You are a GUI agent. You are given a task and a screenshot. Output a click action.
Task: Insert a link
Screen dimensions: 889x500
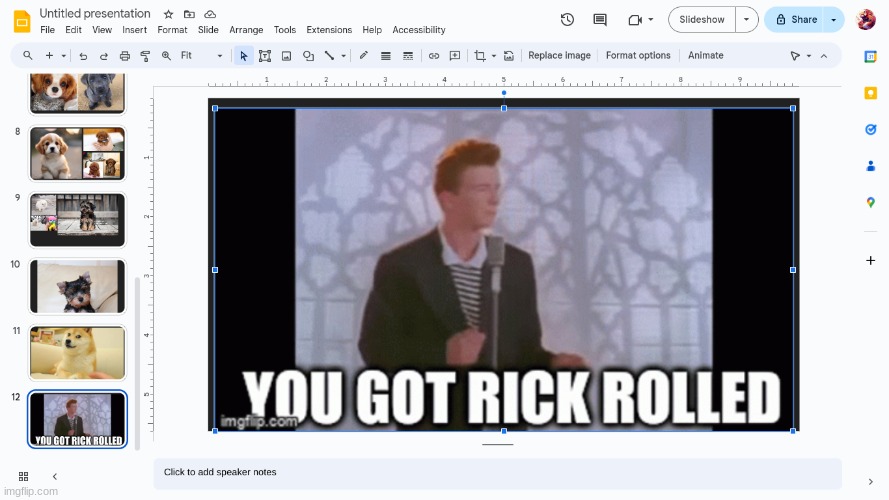tap(434, 56)
